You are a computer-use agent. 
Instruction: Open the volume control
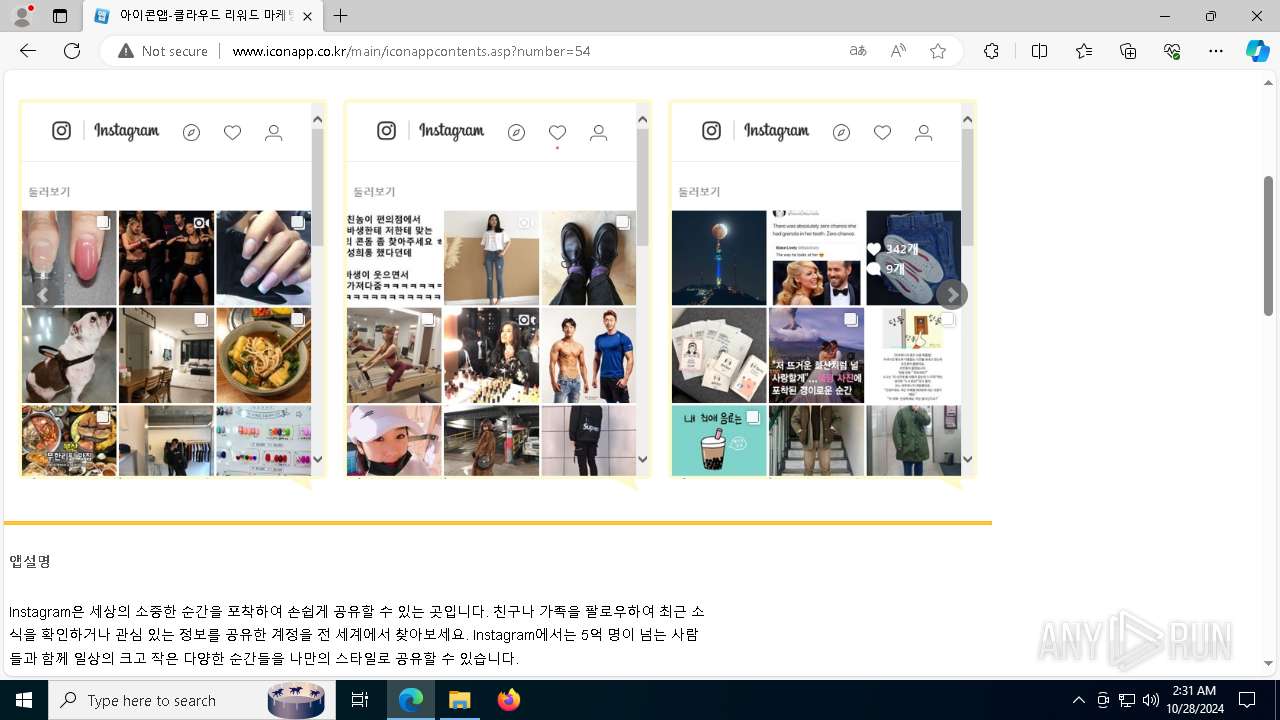click(1151, 700)
